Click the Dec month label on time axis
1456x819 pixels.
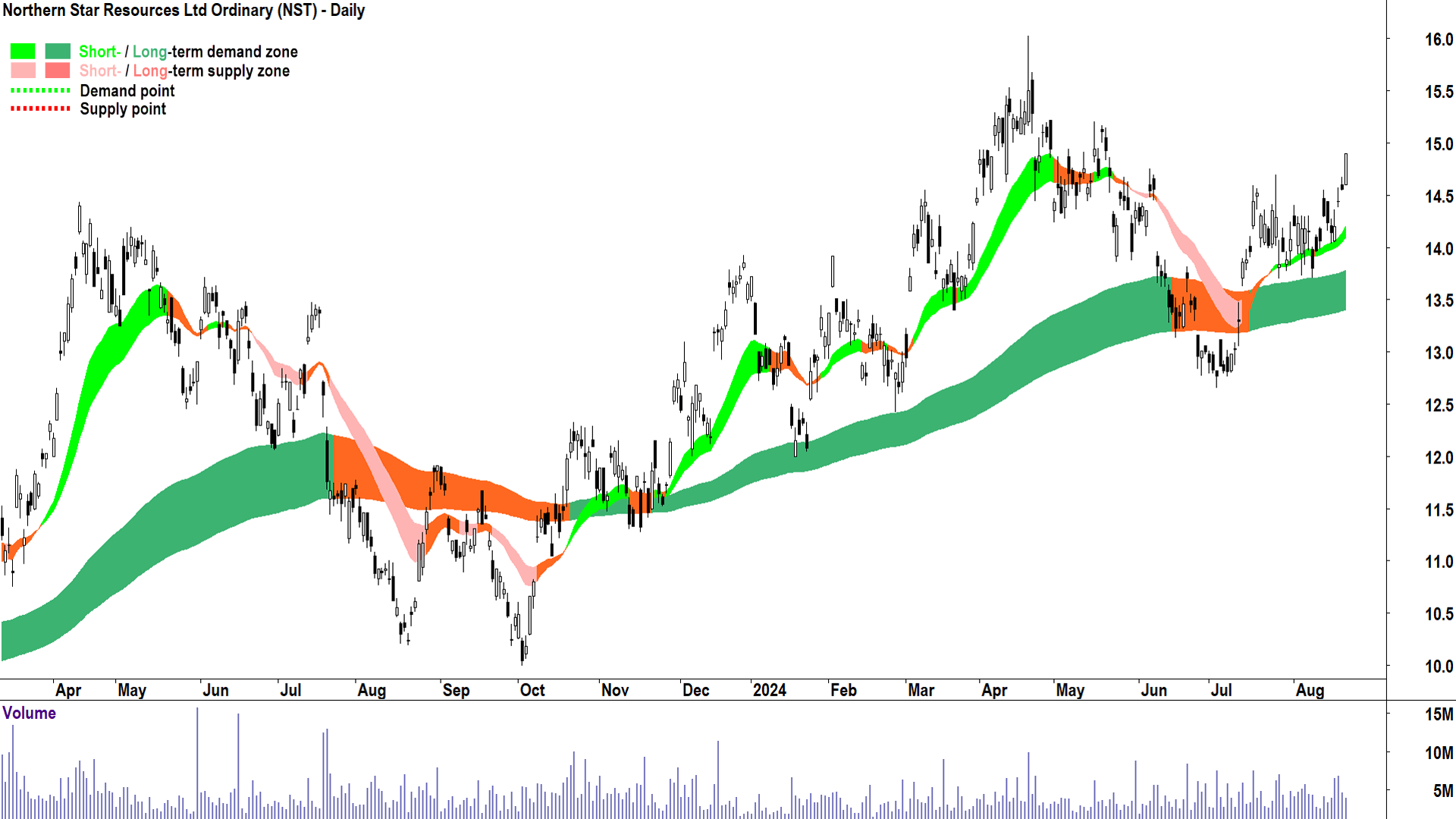click(x=696, y=690)
